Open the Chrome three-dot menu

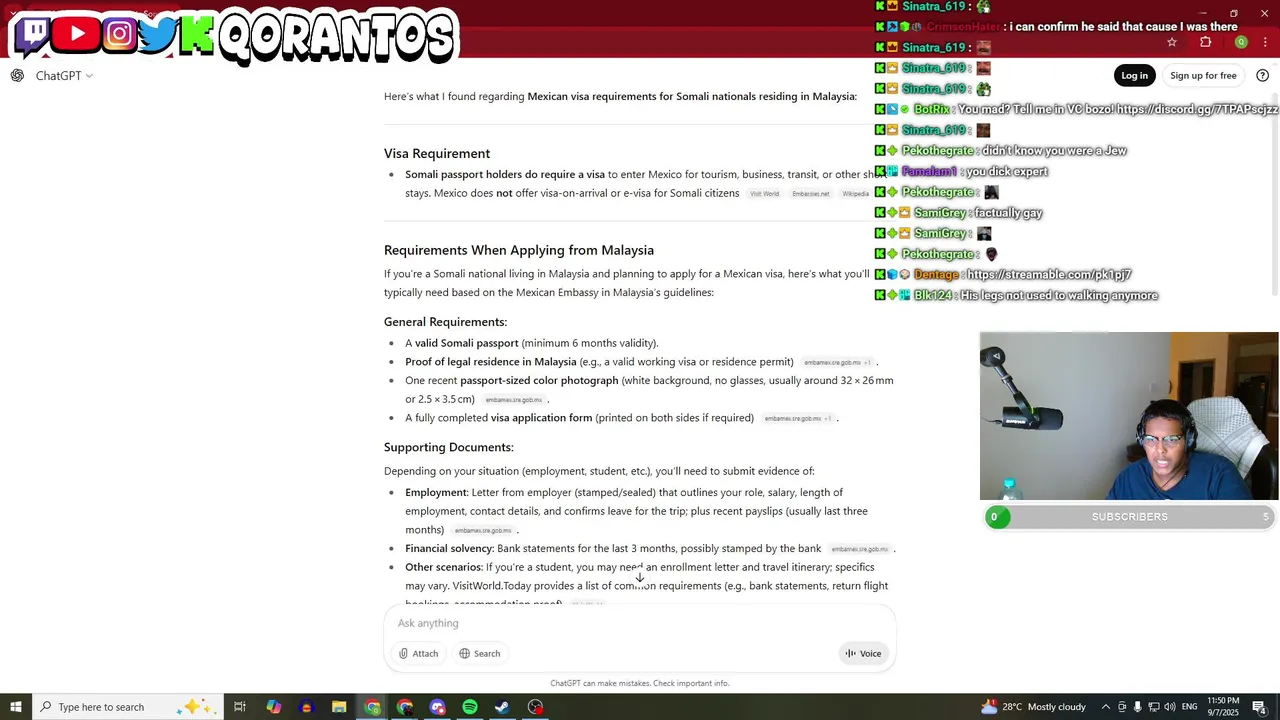pos(1265,42)
